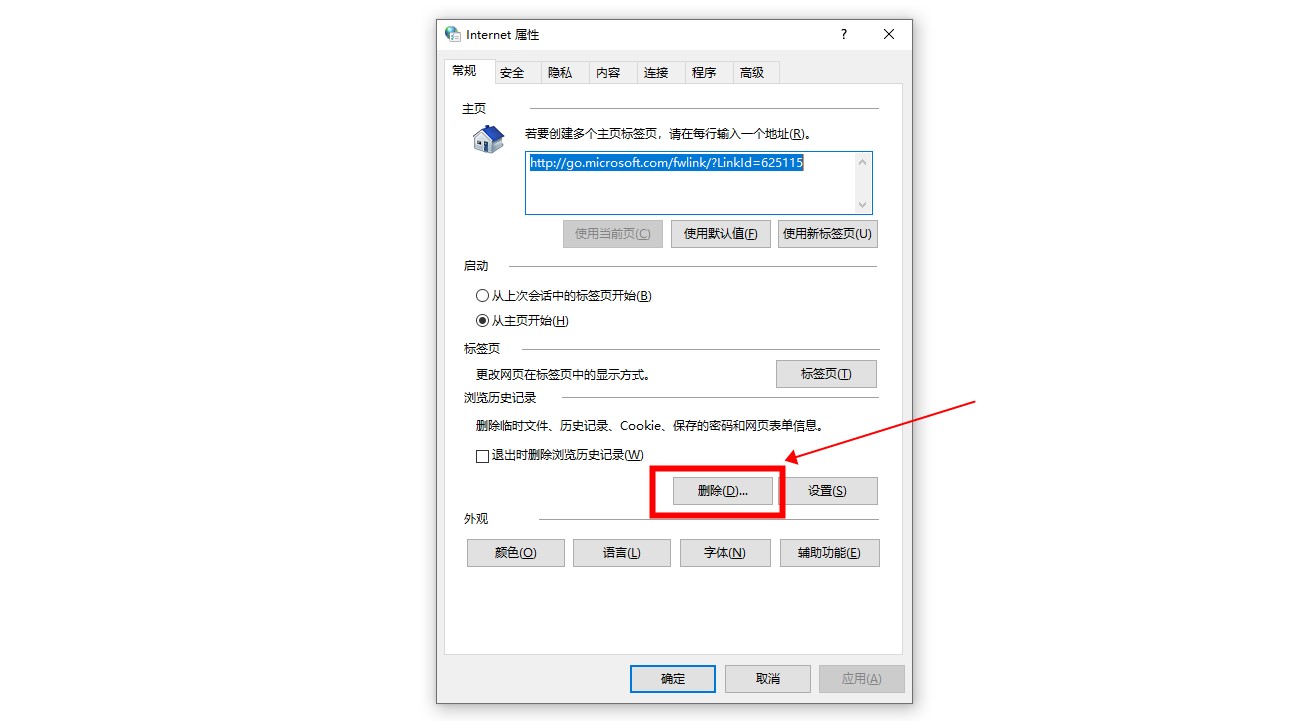Open browsing history 设置(S) button
This screenshot has height=721, width=1311.
click(828, 491)
